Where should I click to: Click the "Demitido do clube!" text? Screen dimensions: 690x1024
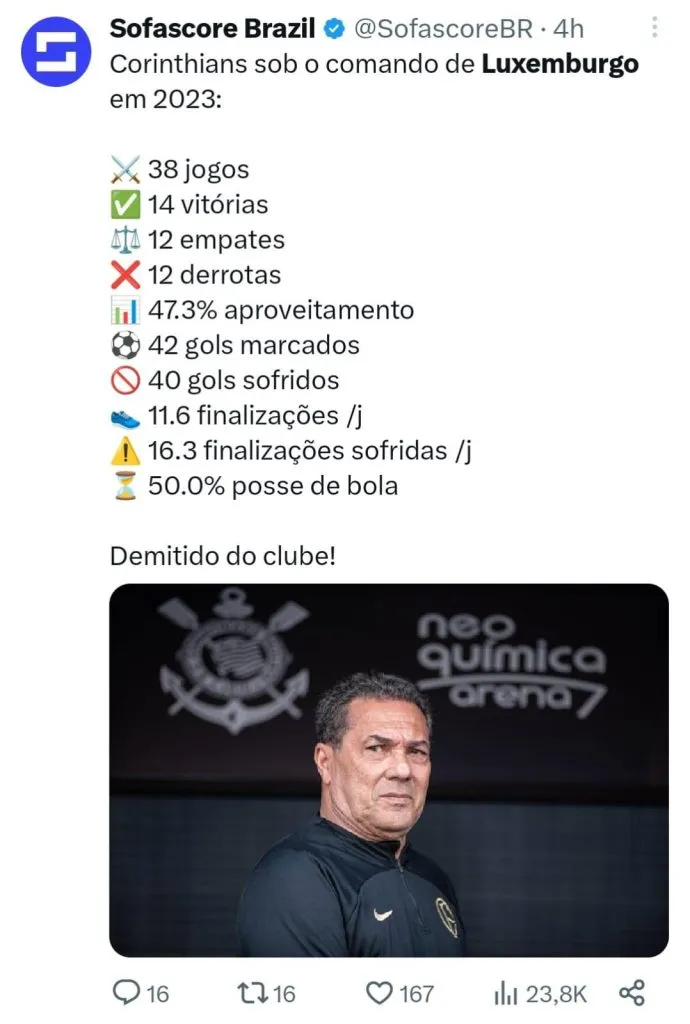pyautogui.click(x=223, y=555)
